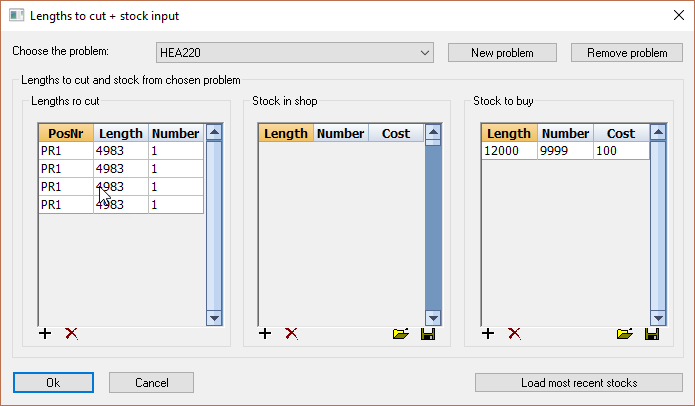The image size is (695, 406).
Task: Save Stock in shop list to file
Action: click(428, 334)
